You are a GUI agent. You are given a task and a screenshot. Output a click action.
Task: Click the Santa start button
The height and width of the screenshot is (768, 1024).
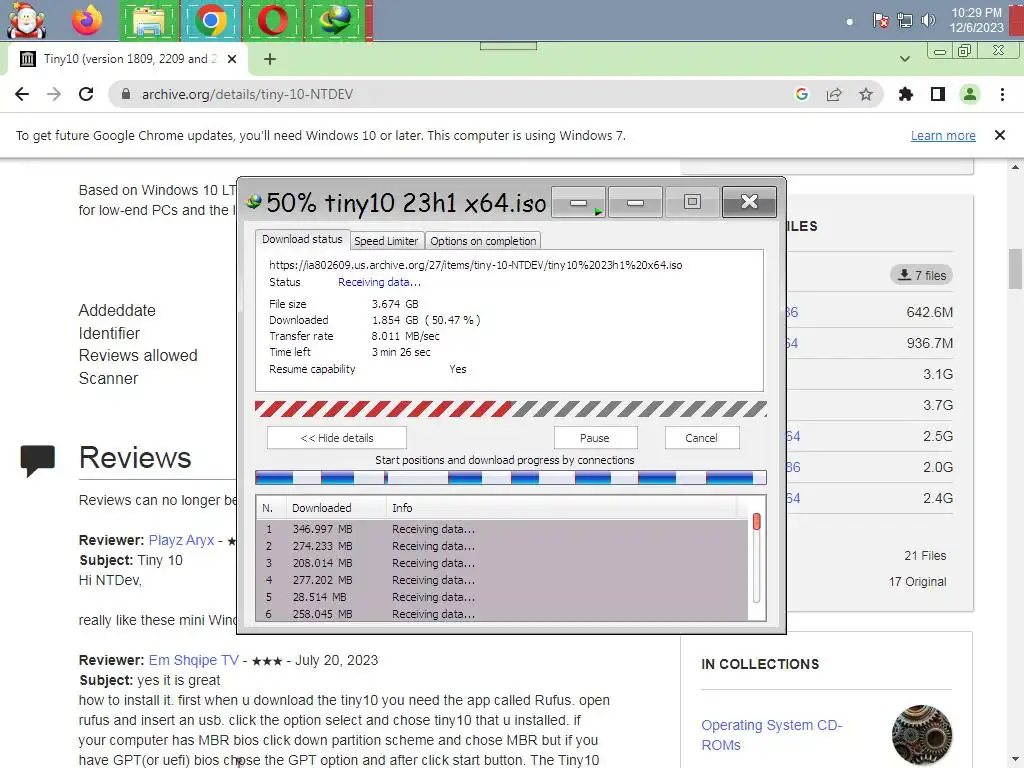tap(26, 20)
